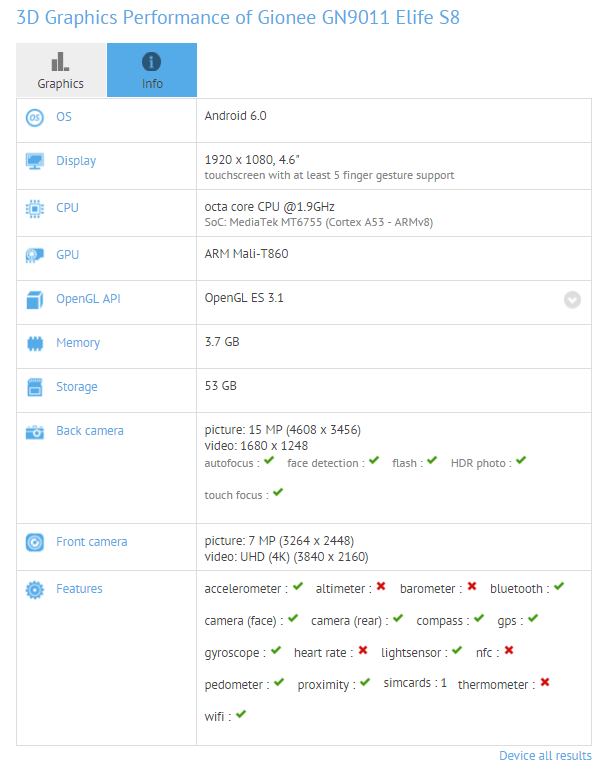
Task: Click the simcards : 1 text
Action: (415, 683)
